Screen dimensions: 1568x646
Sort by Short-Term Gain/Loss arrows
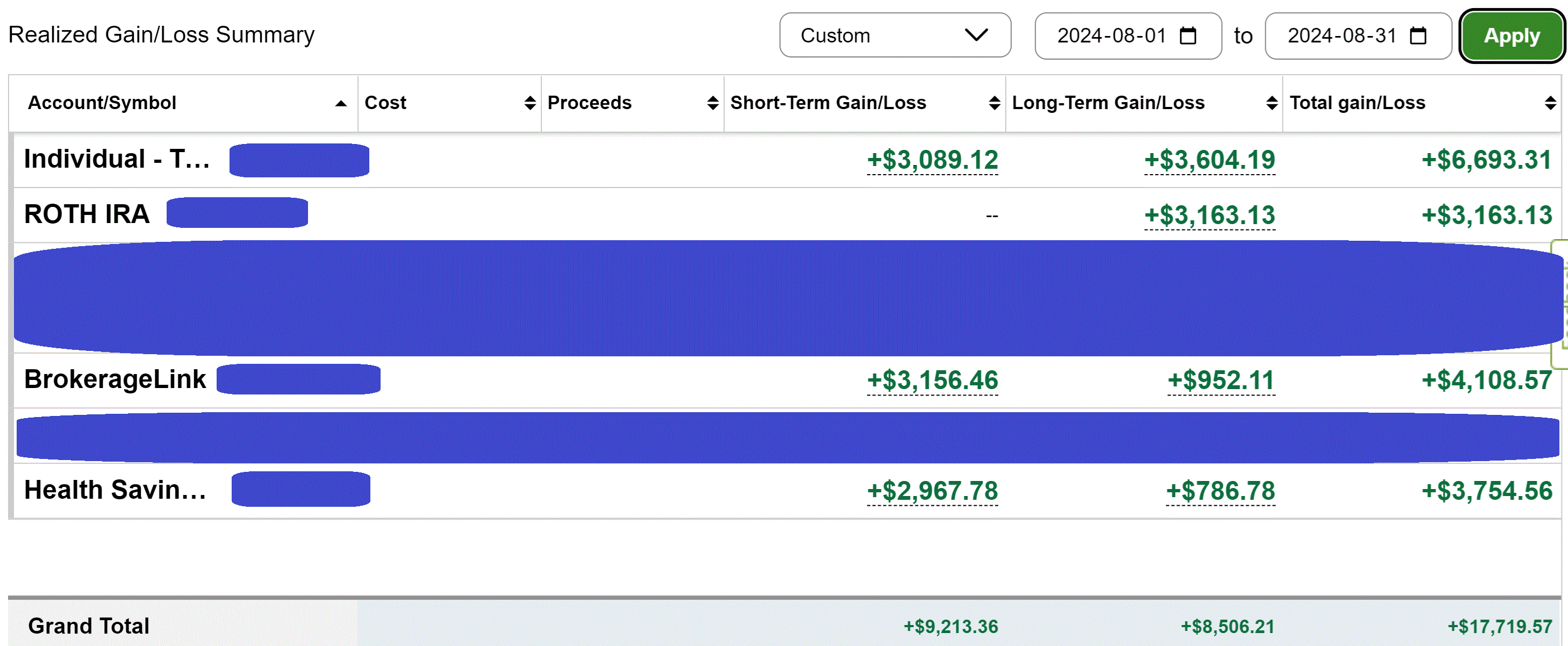(994, 104)
